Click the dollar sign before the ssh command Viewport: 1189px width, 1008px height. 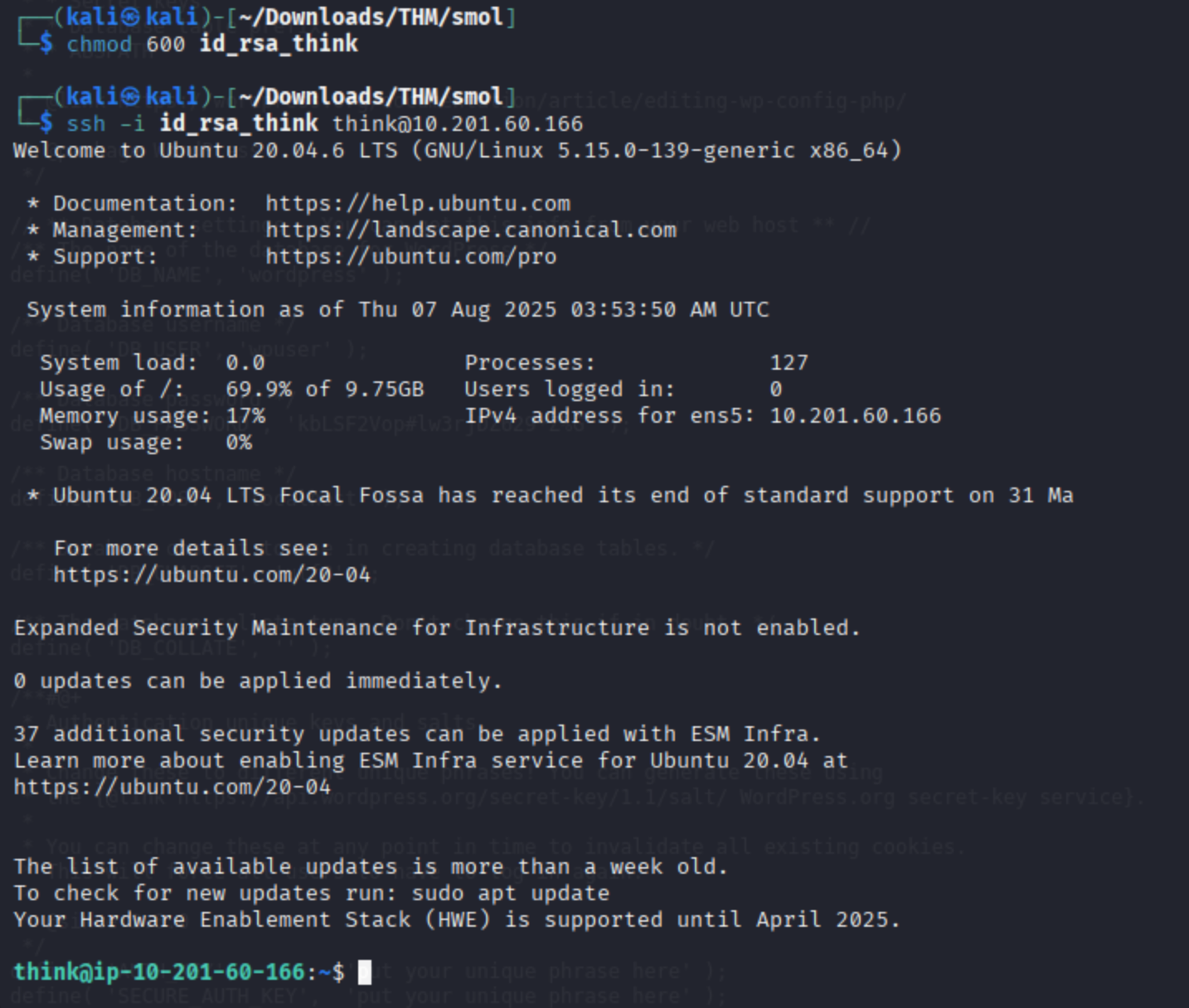click(46, 124)
